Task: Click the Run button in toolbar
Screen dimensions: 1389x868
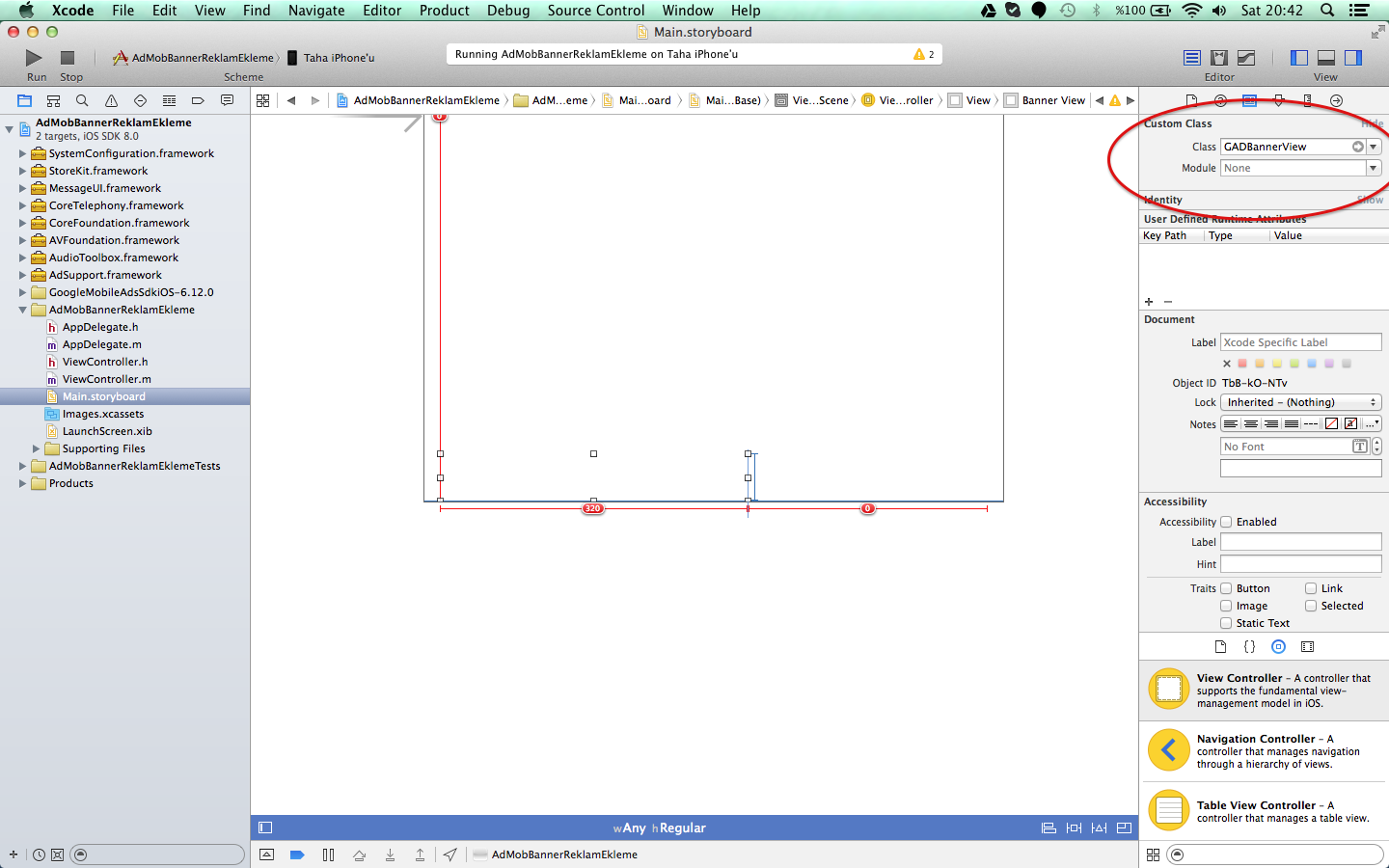Action: pyautogui.click(x=34, y=58)
